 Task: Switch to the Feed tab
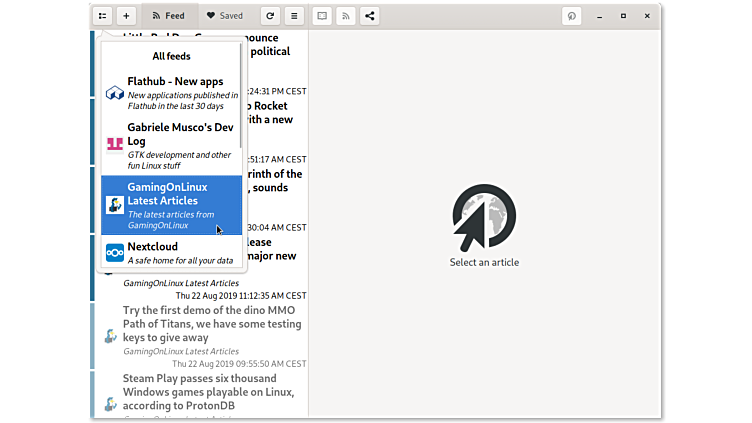167,16
